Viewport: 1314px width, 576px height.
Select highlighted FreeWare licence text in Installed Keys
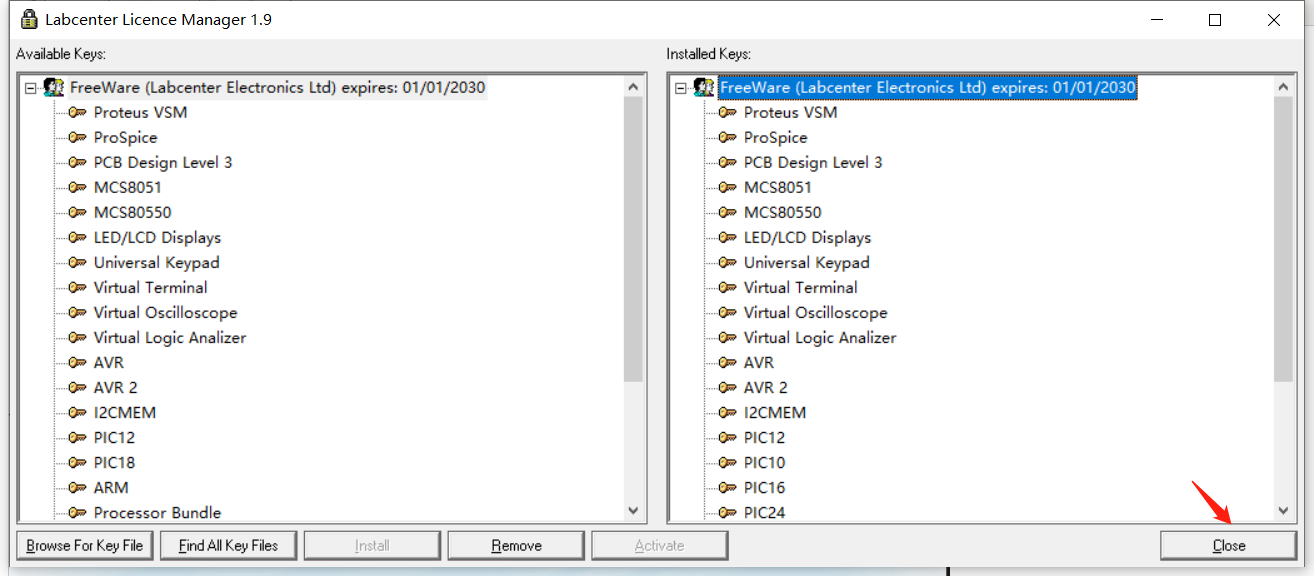[928, 87]
